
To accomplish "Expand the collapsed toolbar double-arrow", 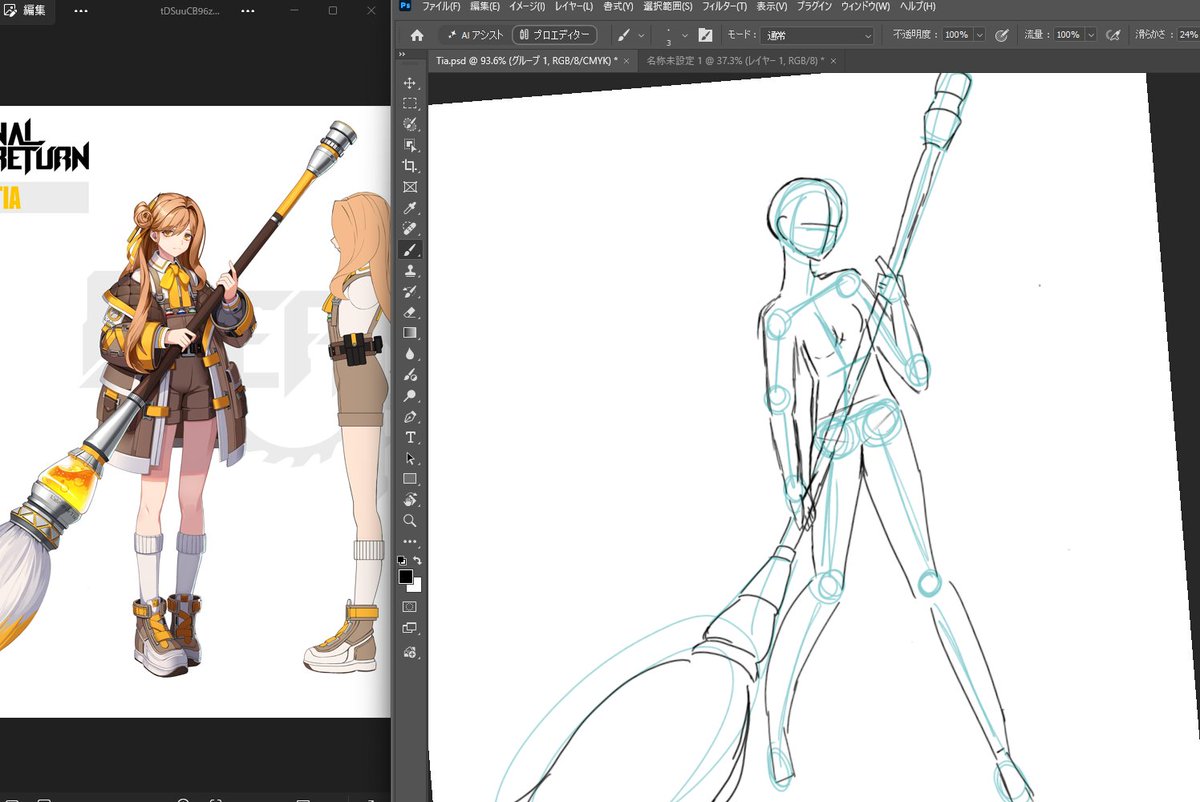I will coord(402,55).
